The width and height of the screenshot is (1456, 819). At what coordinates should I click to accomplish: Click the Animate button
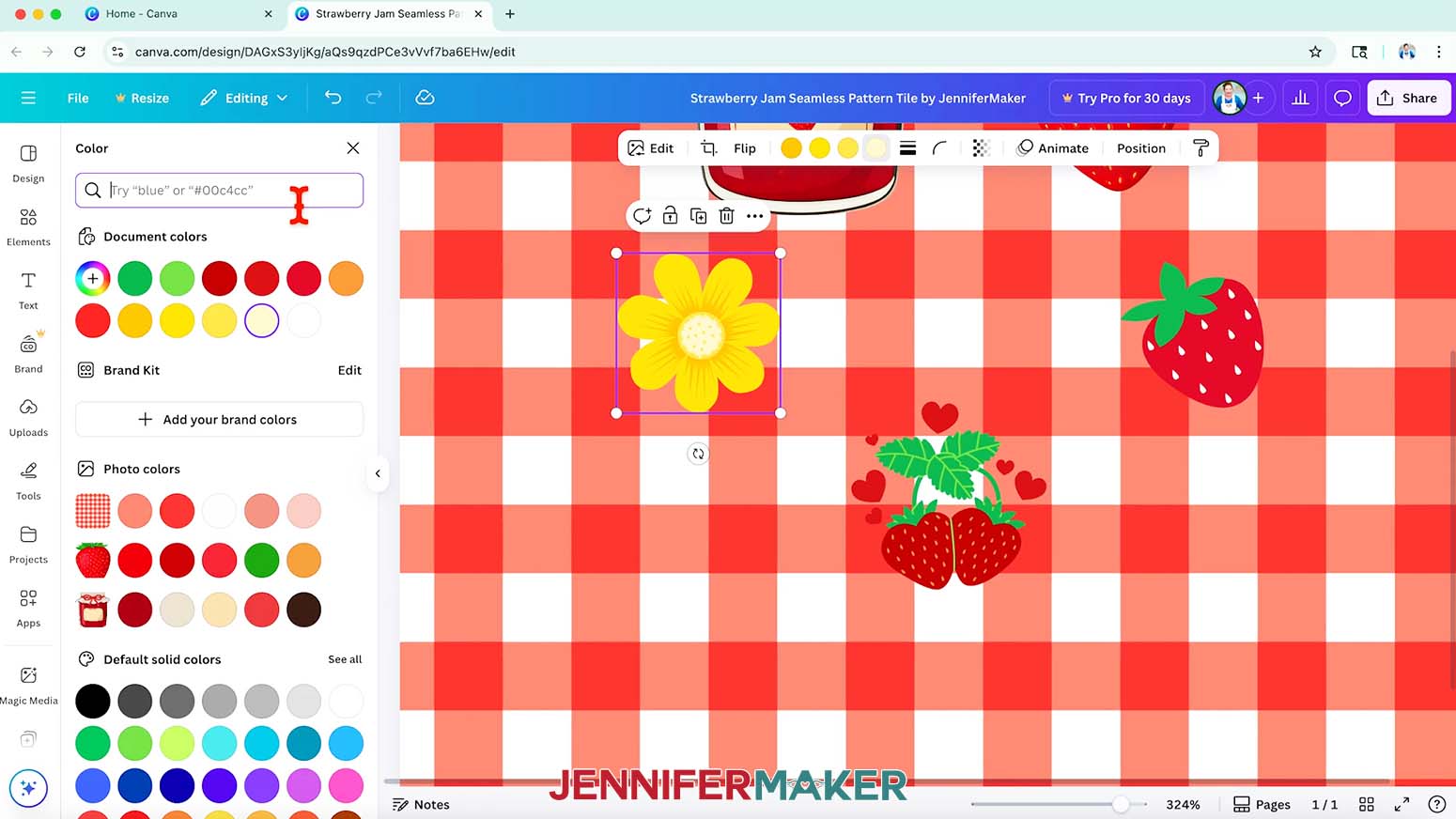pos(1053,148)
